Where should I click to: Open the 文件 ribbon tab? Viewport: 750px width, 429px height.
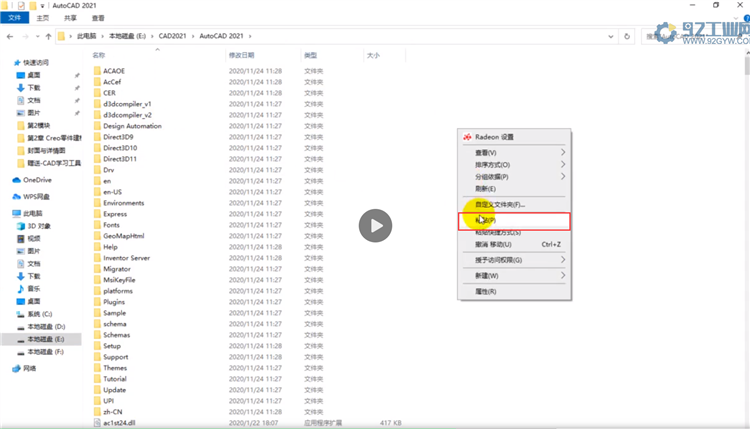pos(15,18)
